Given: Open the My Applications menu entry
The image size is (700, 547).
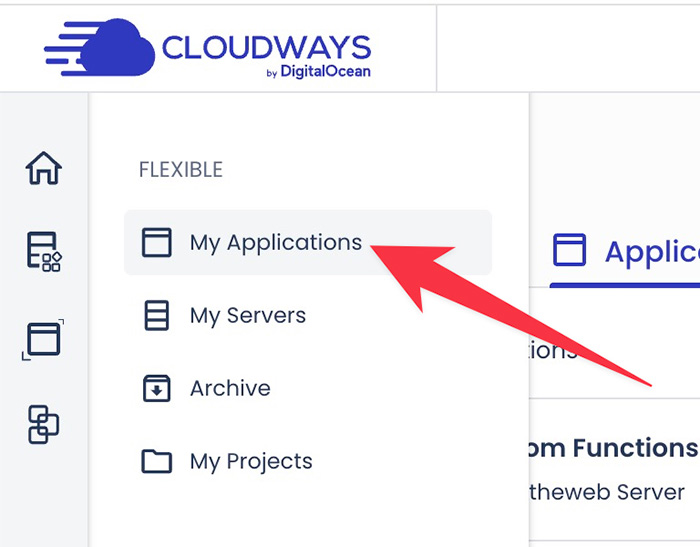Looking at the screenshot, I should click(275, 243).
